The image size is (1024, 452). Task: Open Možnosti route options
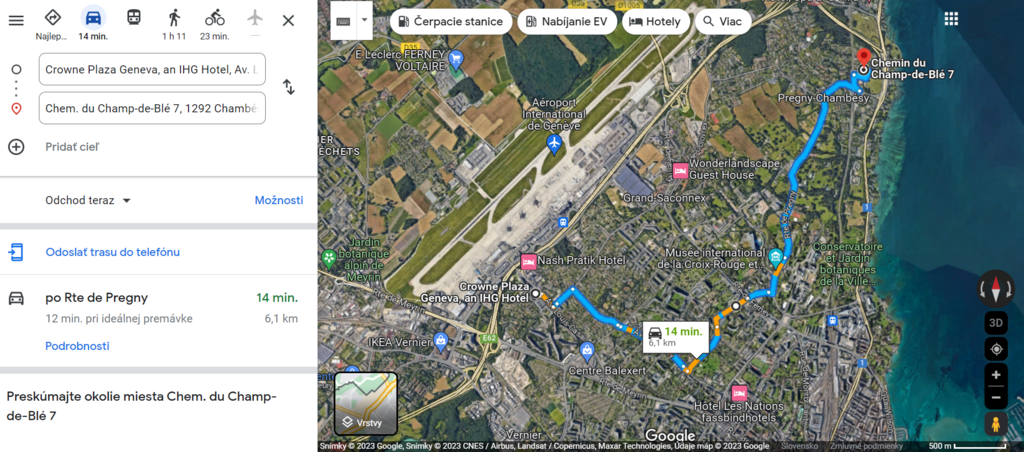[279, 201]
